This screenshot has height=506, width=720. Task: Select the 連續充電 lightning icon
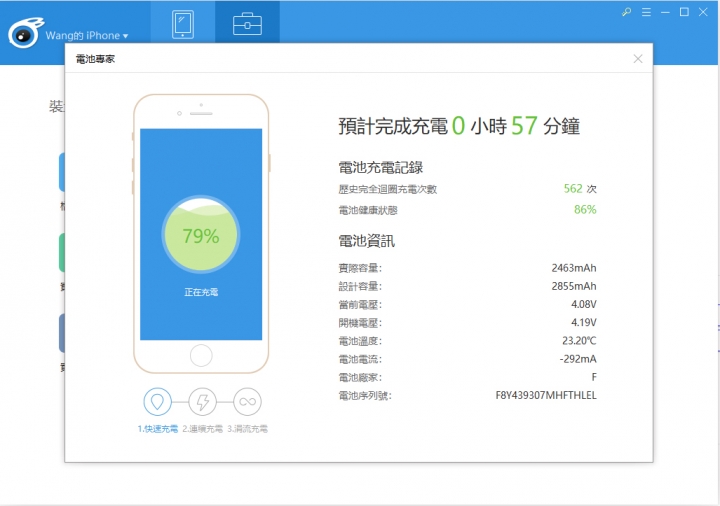coord(202,402)
